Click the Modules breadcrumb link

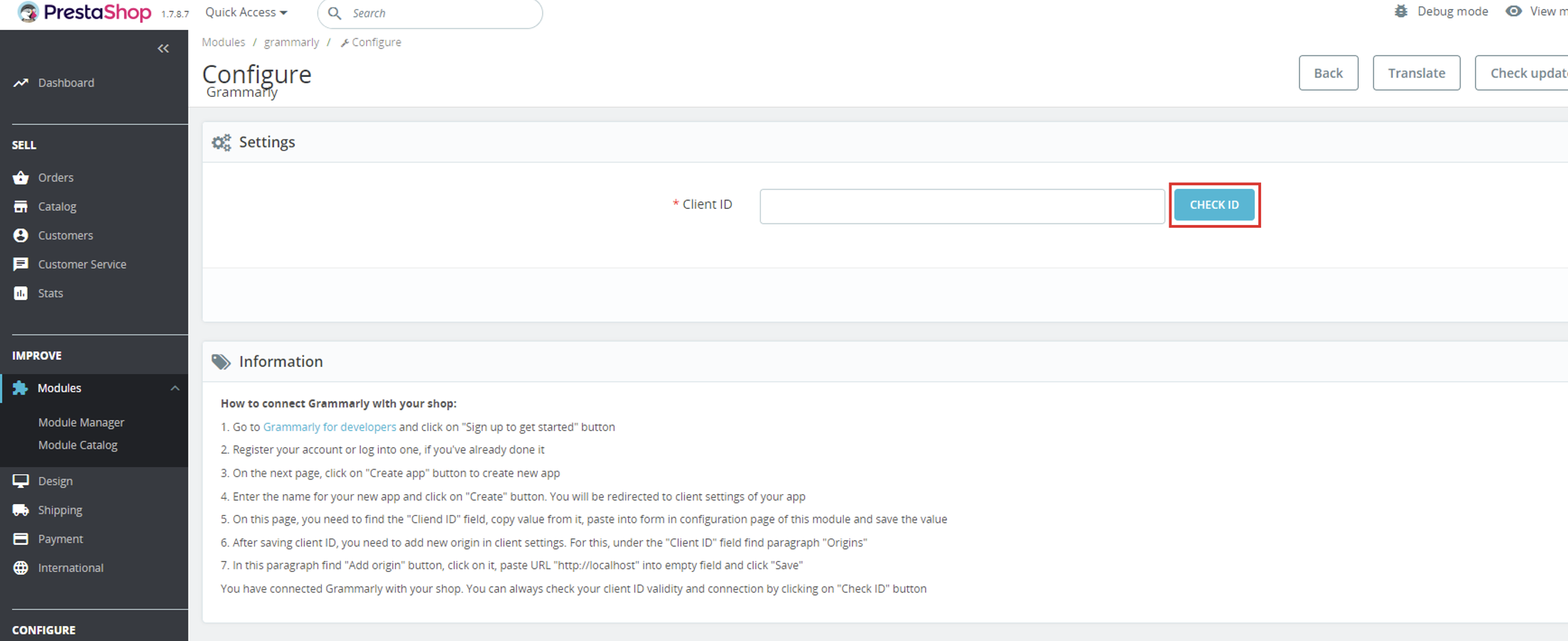[224, 42]
